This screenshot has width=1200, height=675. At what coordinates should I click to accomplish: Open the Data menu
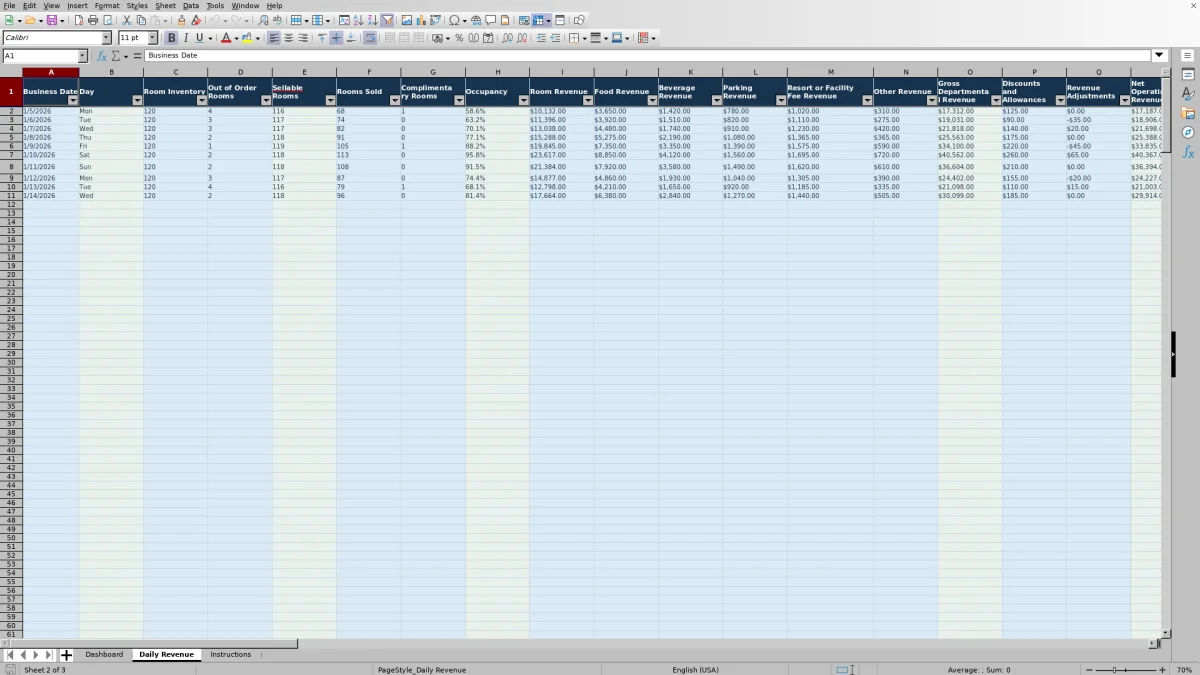pos(190,5)
